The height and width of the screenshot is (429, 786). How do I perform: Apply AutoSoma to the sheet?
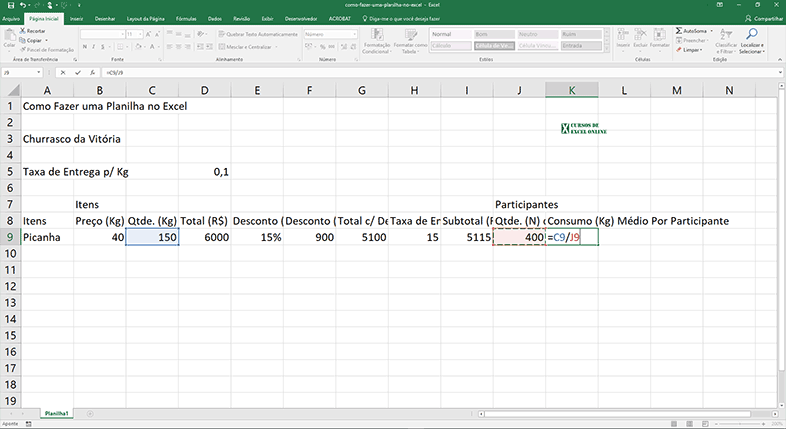click(x=691, y=31)
